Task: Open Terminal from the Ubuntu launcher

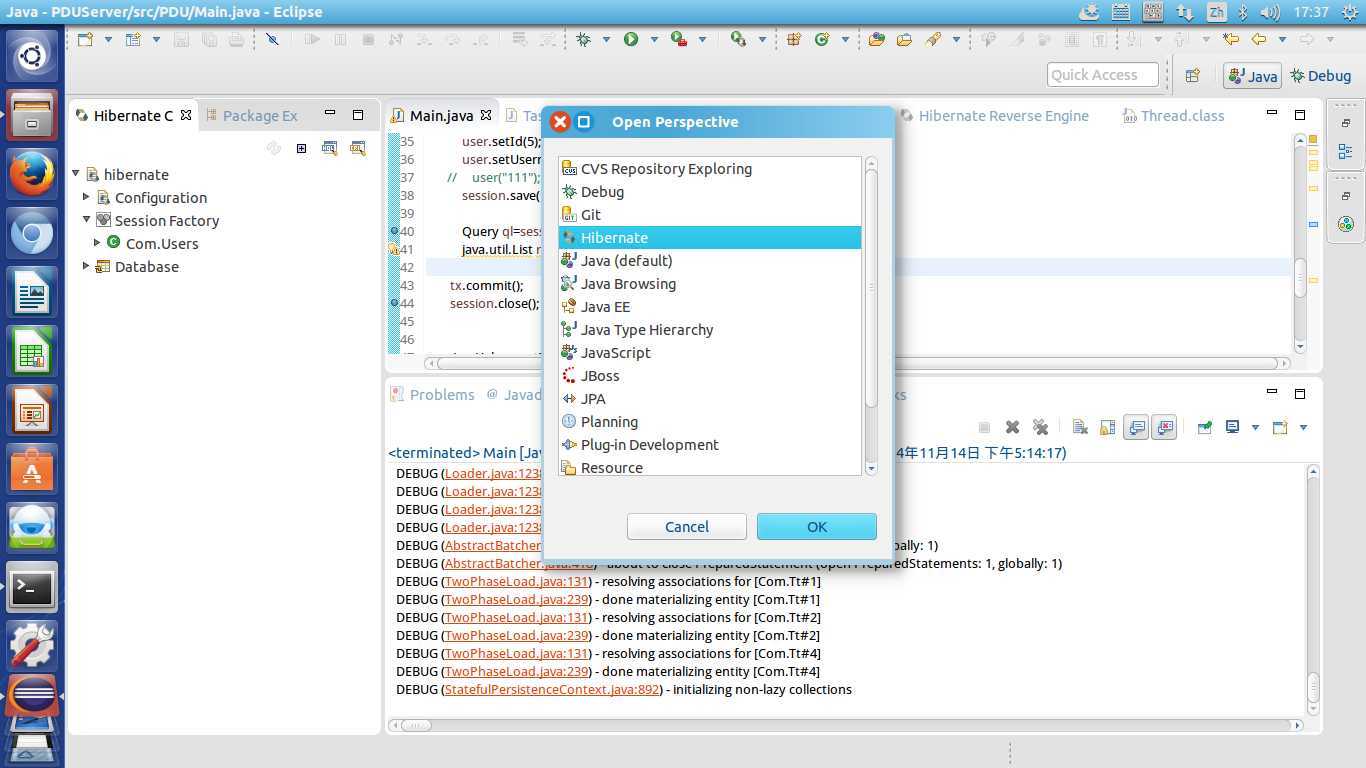Action: 32,589
